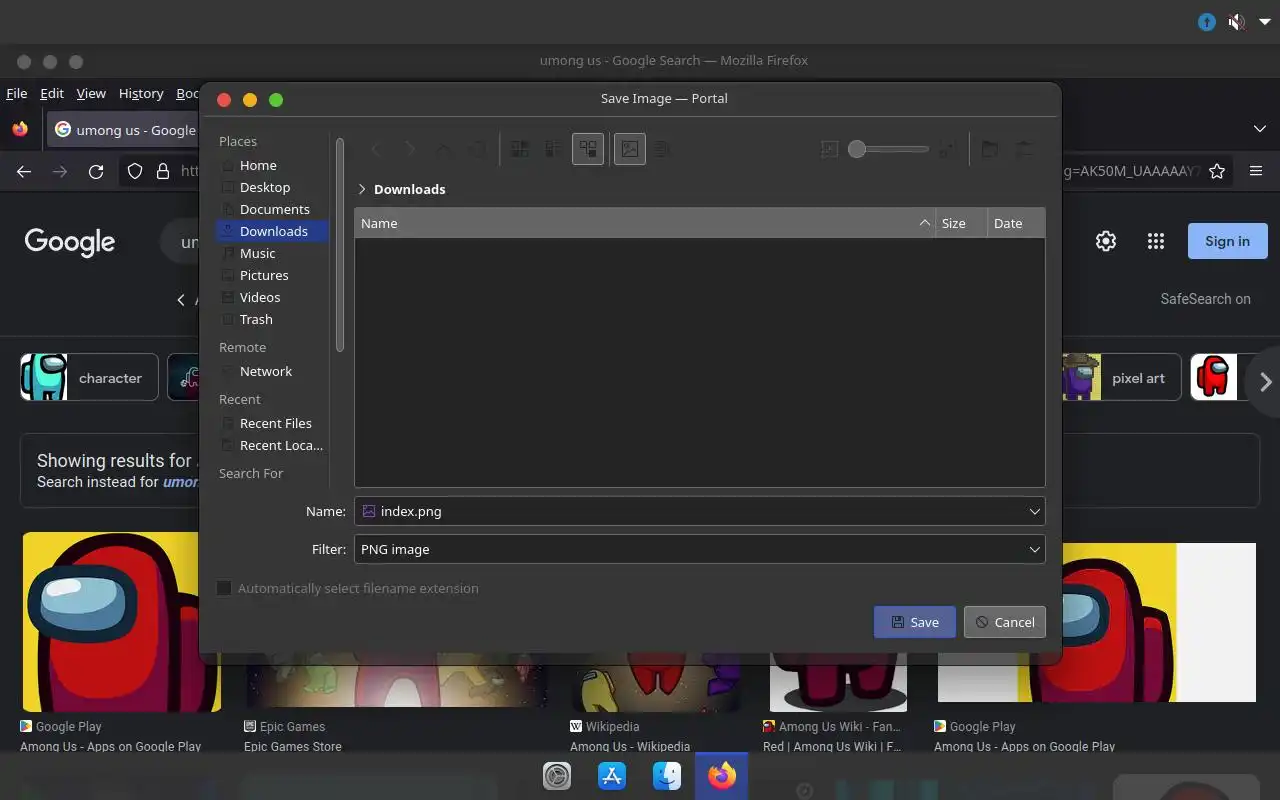Create a new folder in save dialog
This screenshot has height=800, width=1280.
point(989,149)
